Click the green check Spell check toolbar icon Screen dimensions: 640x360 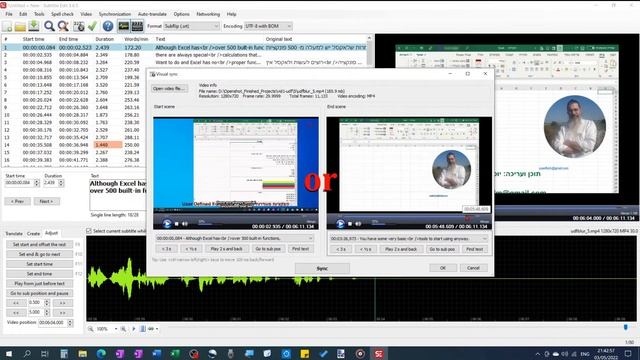[92, 26]
